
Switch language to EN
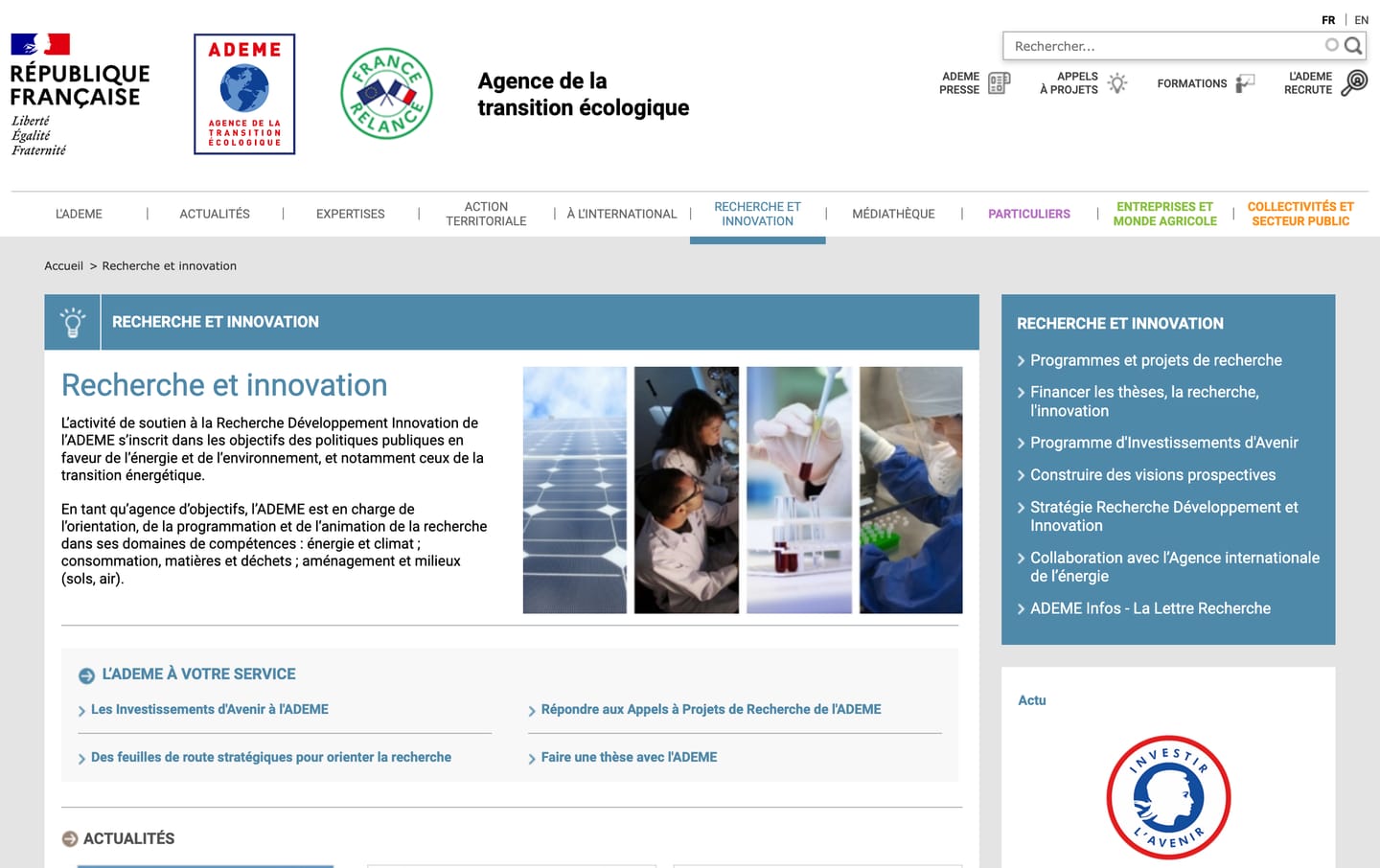pos(1361,20)
